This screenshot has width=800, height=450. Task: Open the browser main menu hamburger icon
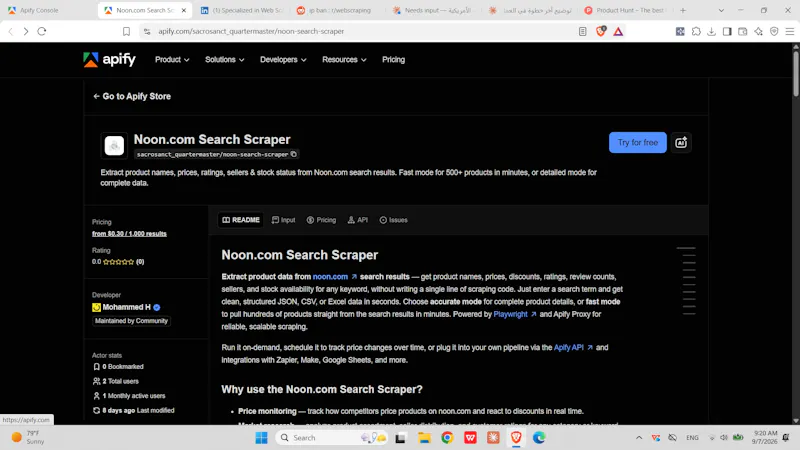click(790, 31)
